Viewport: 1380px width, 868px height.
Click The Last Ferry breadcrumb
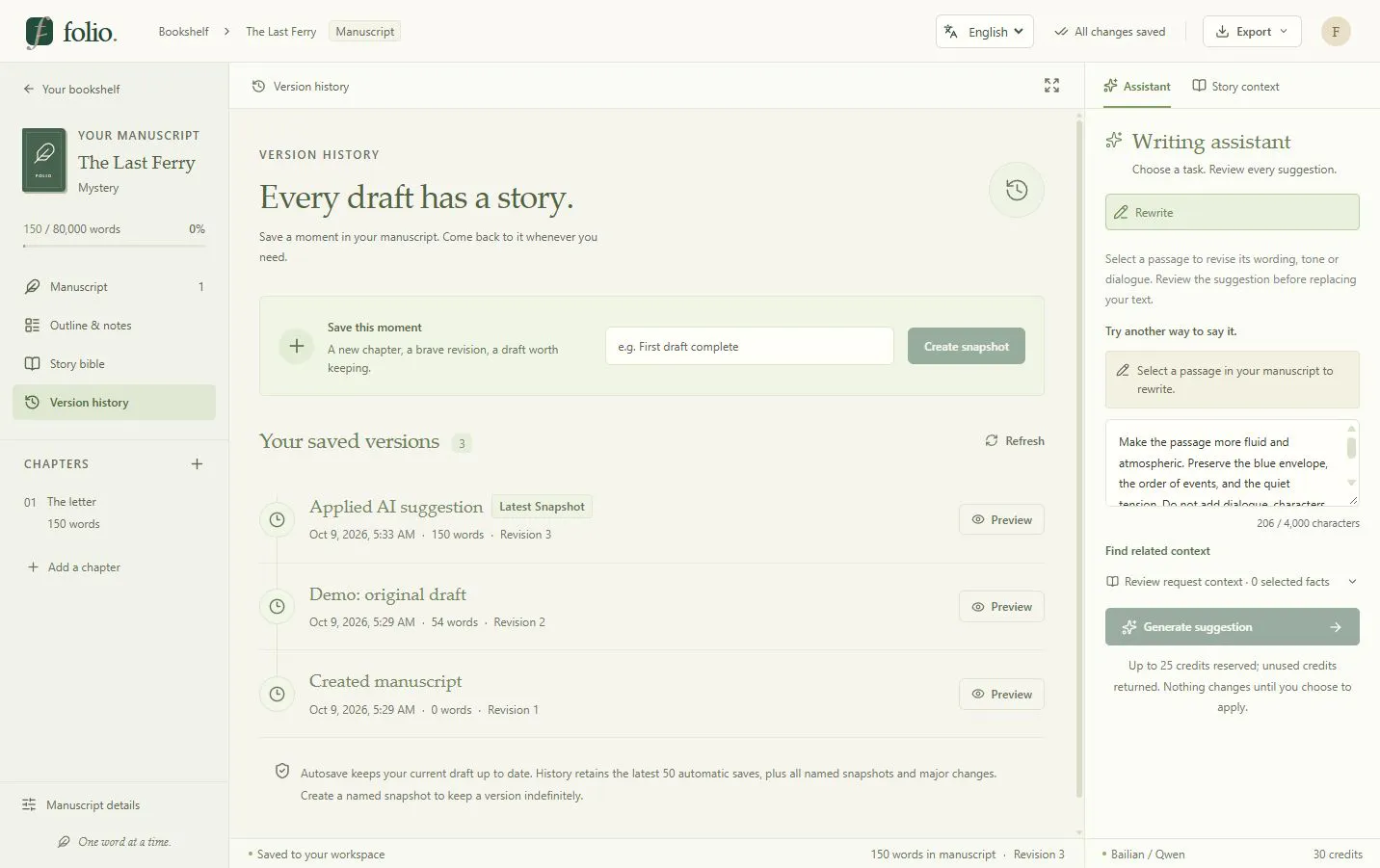[x=280, y=32]
